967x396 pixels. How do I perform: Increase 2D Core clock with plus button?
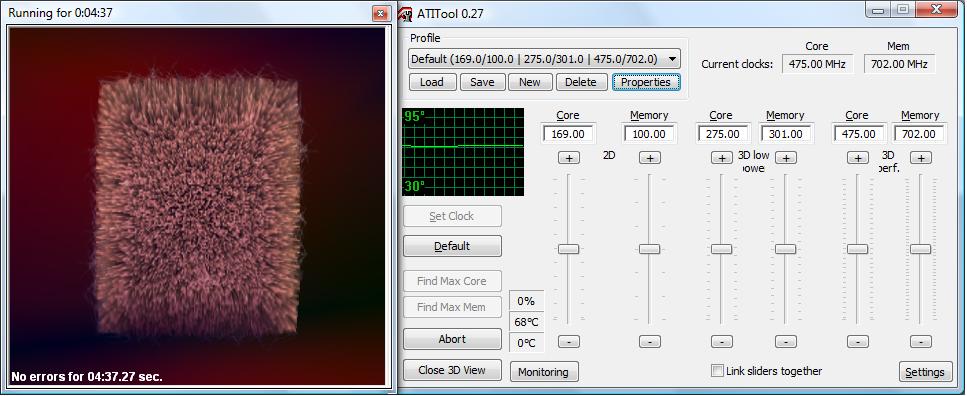pyautogui.click(x=569, y=158)
